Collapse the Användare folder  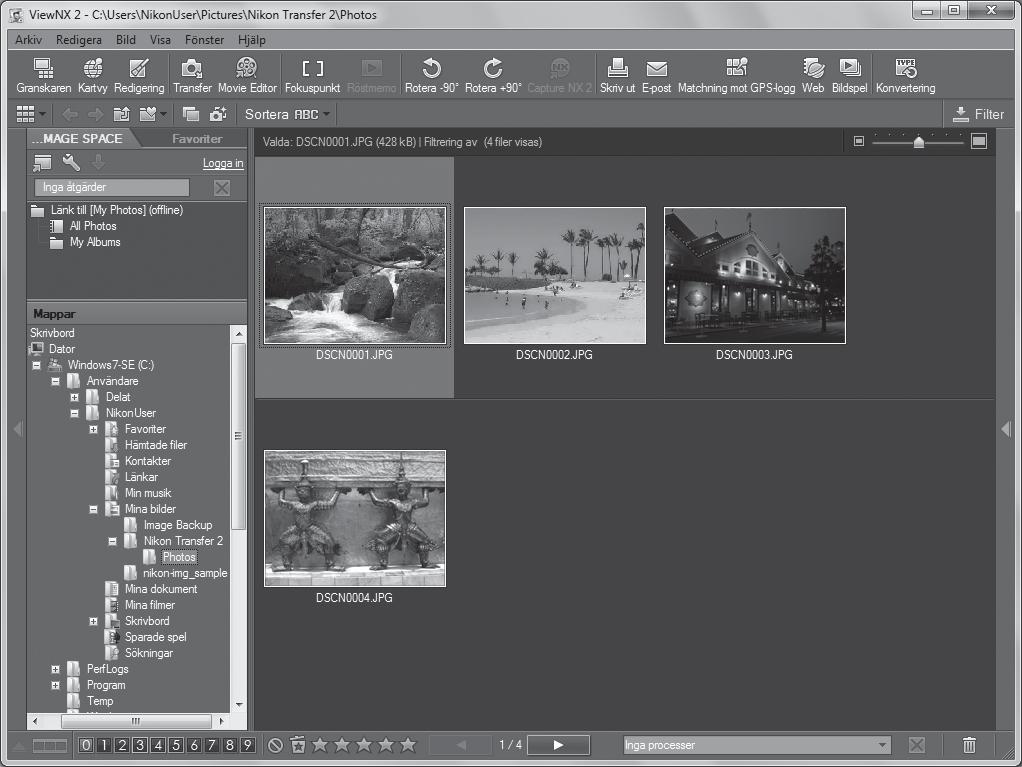(x=55, y=381)
